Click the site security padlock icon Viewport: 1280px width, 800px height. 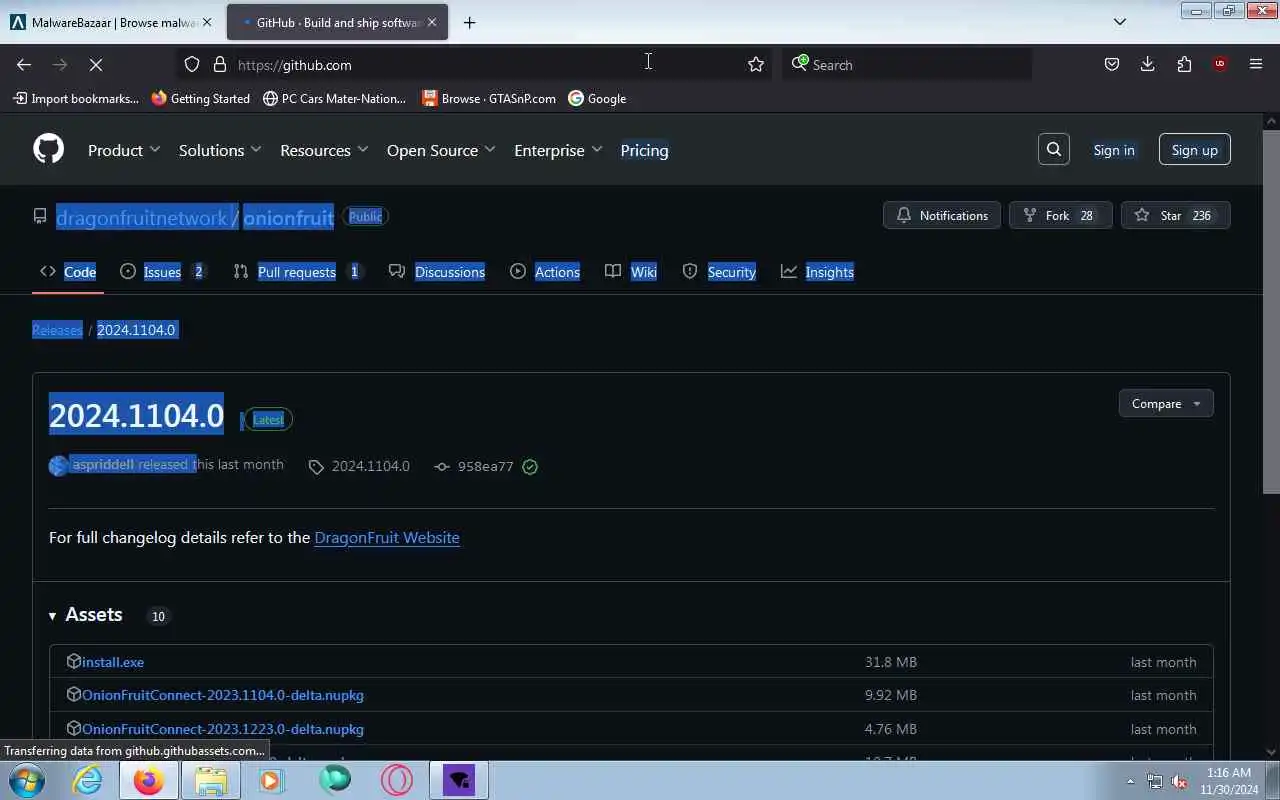coord(220,64)
